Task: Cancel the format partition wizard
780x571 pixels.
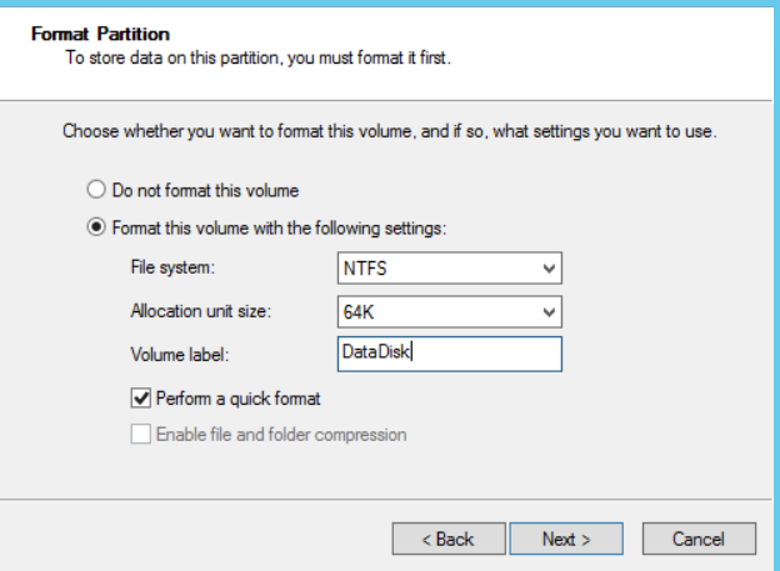Action: coord(699,539)
